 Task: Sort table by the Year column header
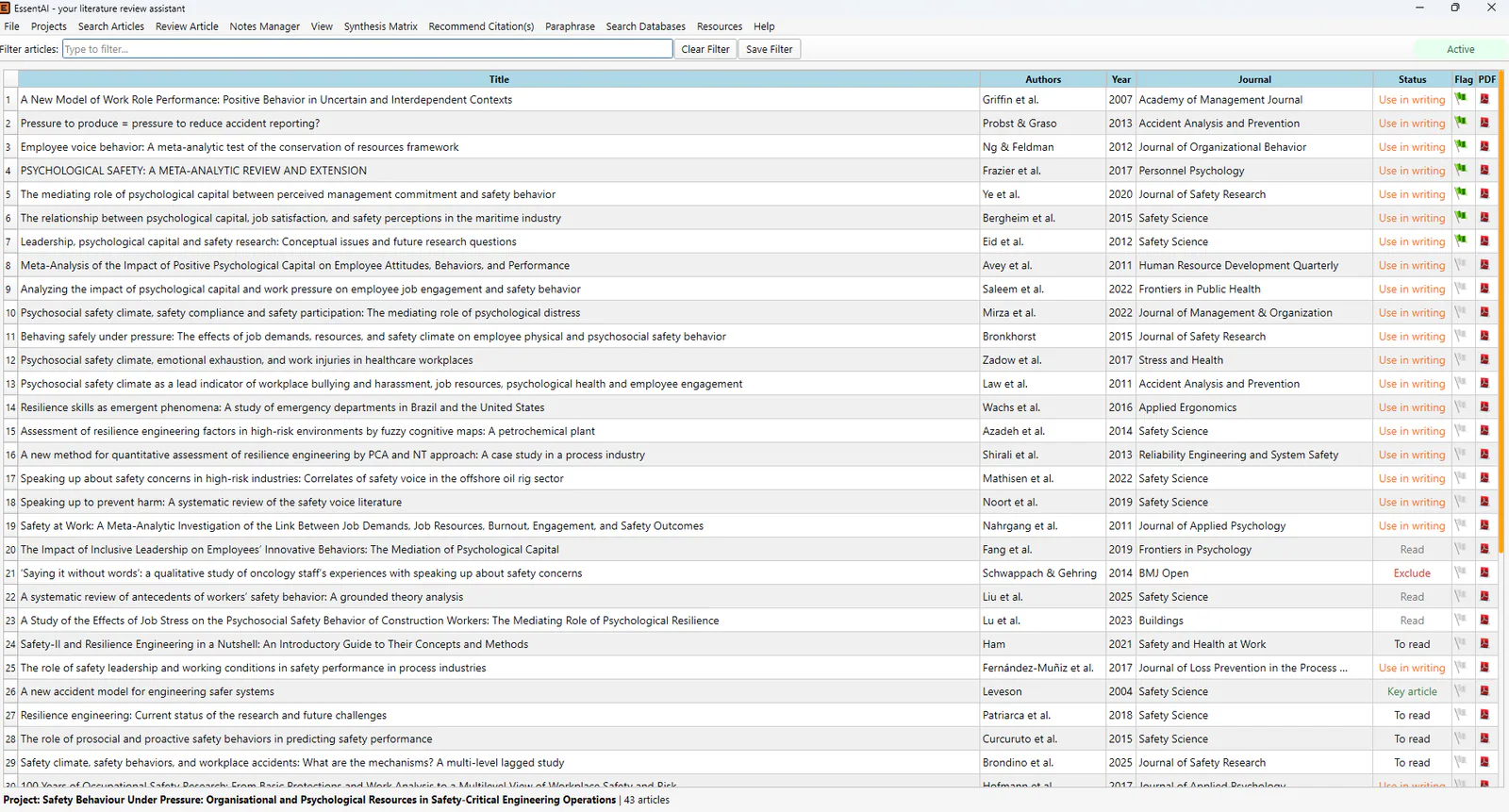(1121, 79)
